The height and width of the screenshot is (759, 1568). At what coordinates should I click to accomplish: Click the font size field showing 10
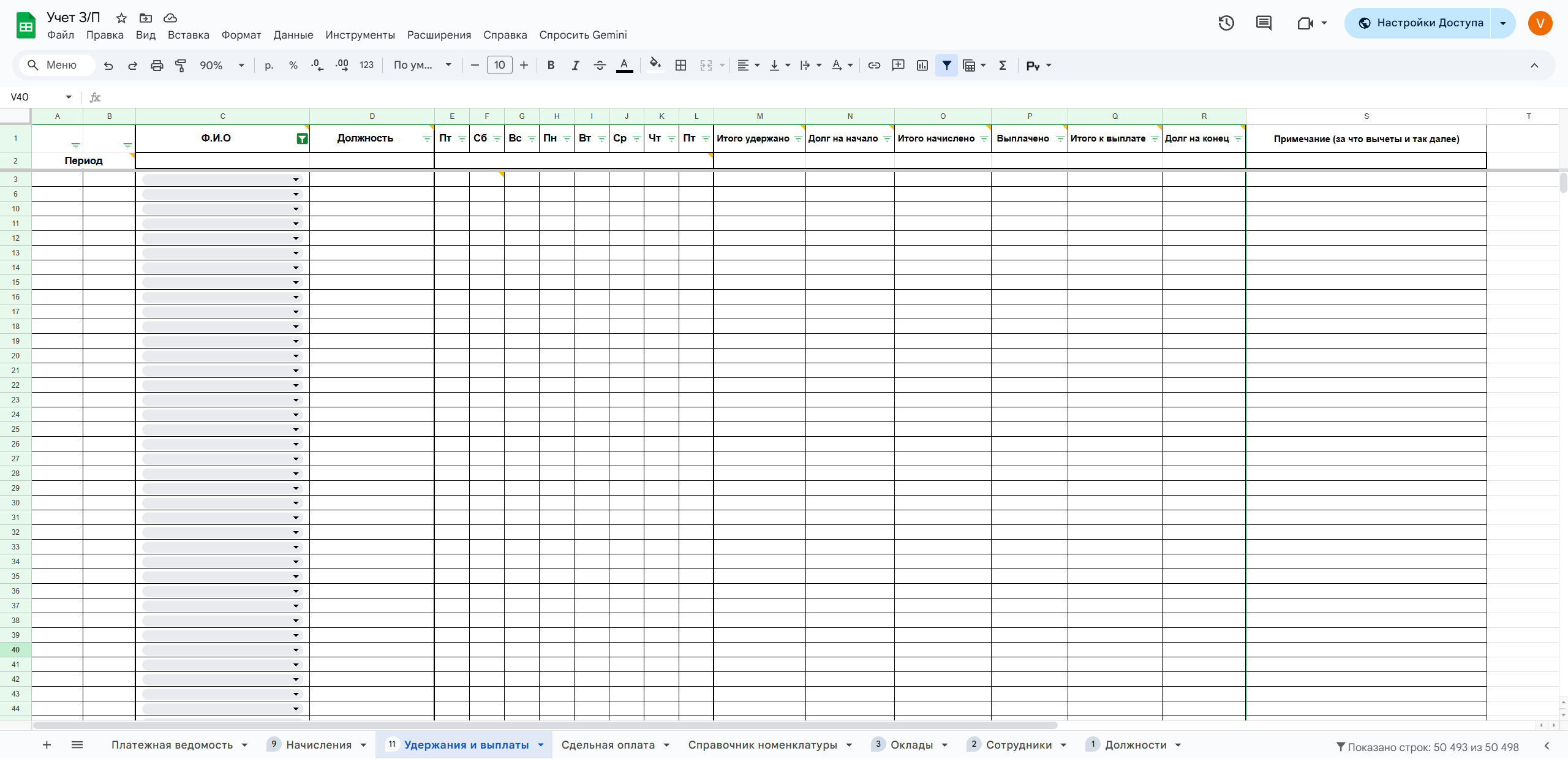pyautogui.click(x=499, y=65)
